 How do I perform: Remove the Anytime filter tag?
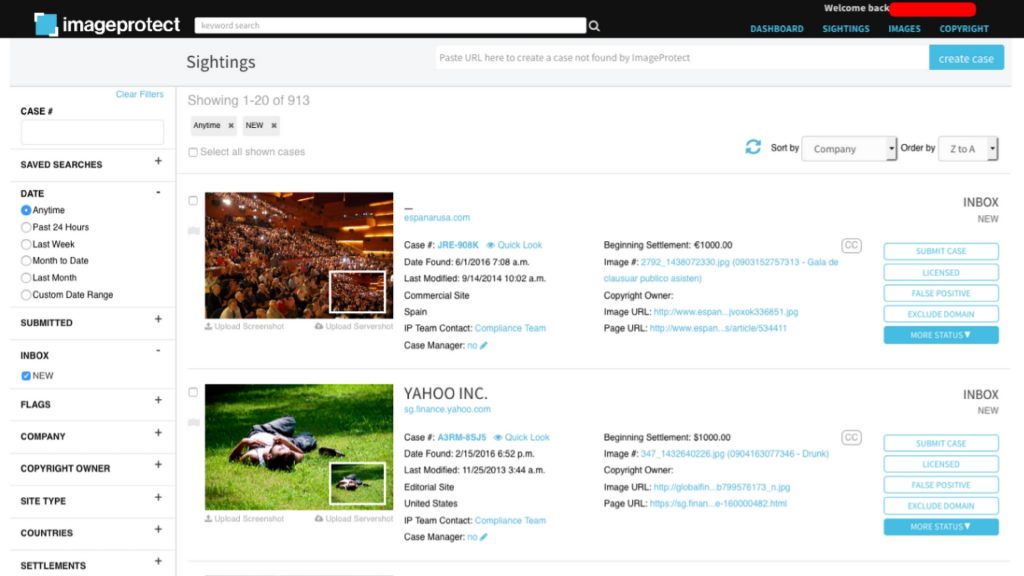[231, 126]
